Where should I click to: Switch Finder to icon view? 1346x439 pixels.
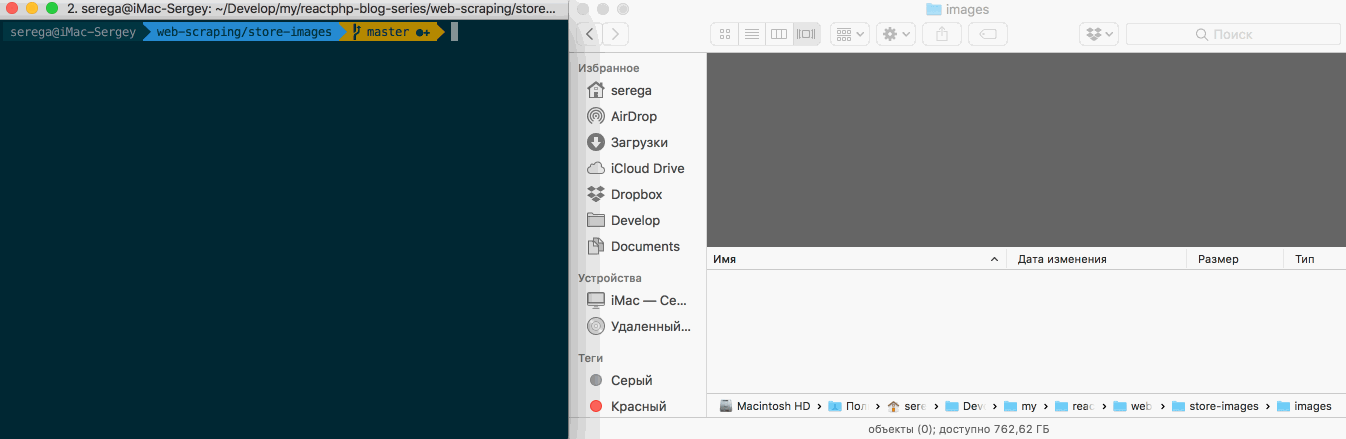(x=724, y=34)
